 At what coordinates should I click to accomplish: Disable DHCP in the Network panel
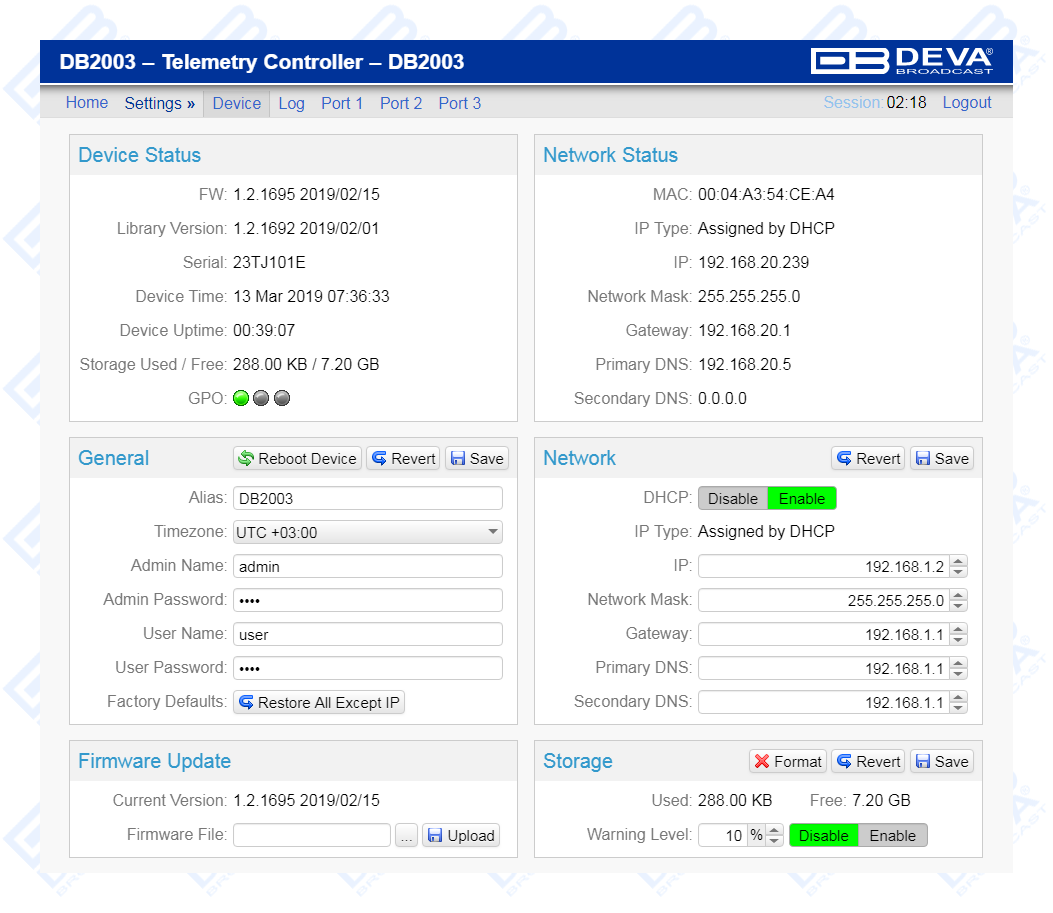(x=732, y=498)
